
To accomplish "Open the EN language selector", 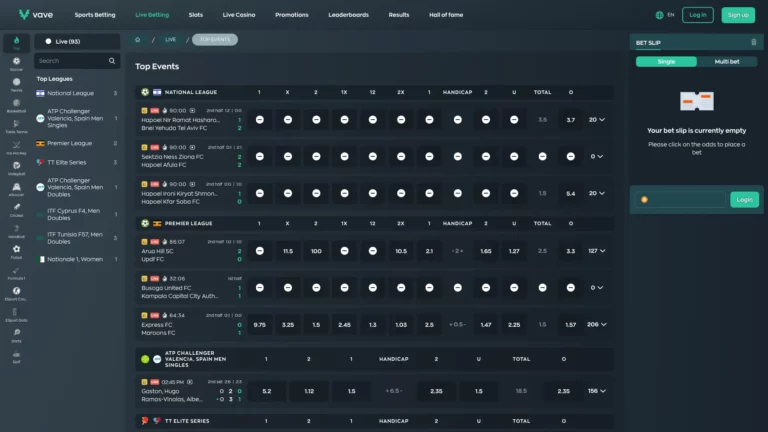I will [x=664, y=15].
